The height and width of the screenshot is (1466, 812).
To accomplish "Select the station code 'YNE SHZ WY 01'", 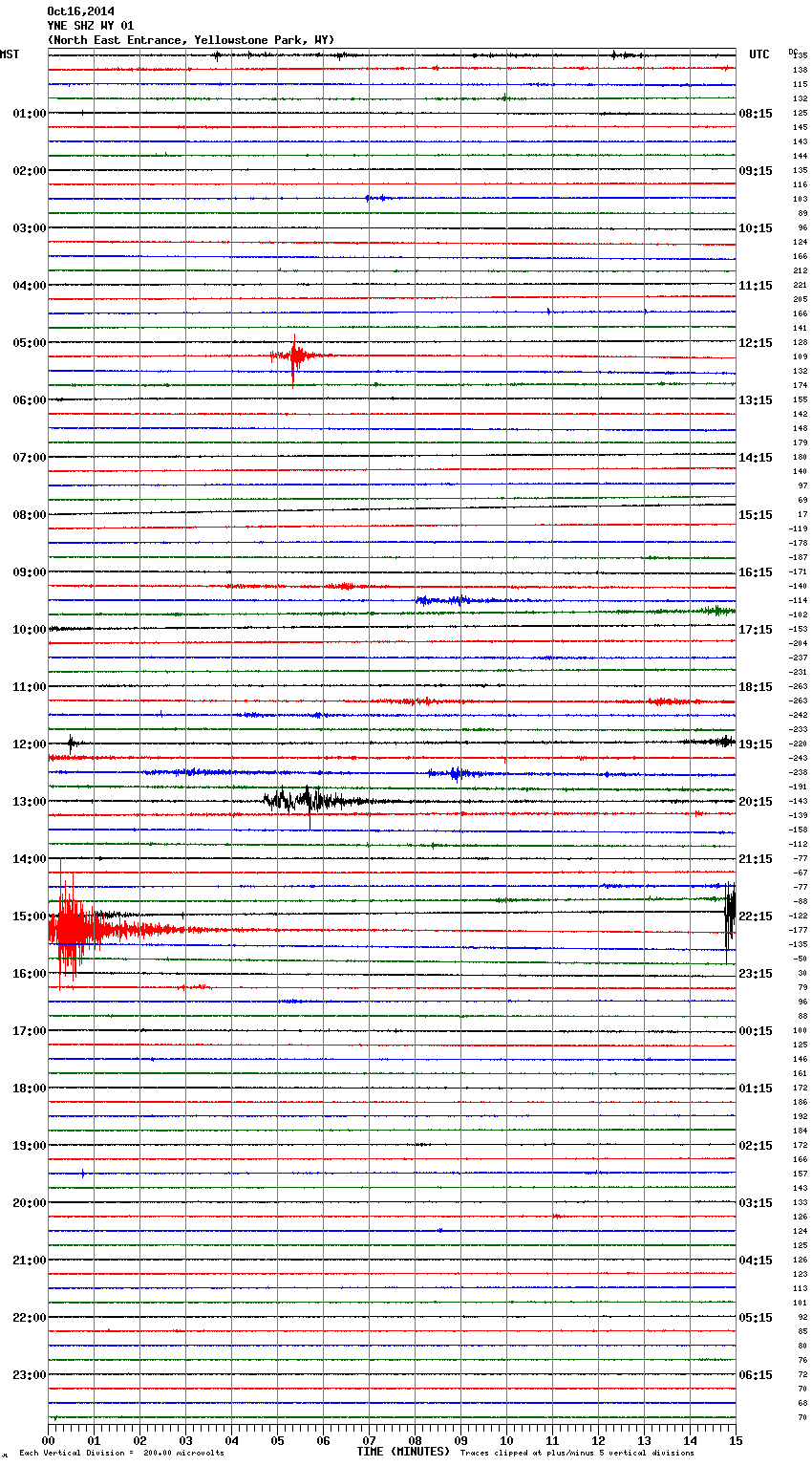I will point(91,26).
